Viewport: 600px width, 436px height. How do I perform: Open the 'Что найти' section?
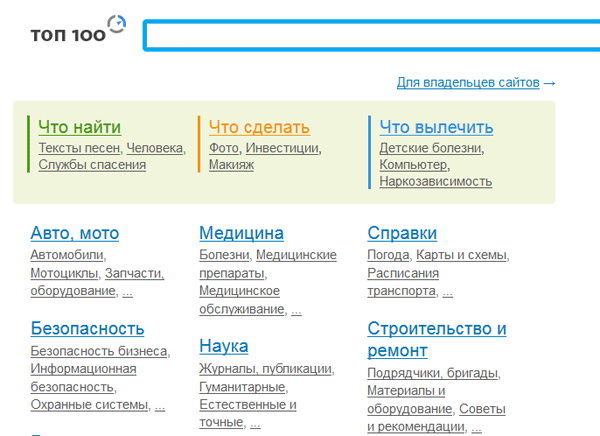80,127
